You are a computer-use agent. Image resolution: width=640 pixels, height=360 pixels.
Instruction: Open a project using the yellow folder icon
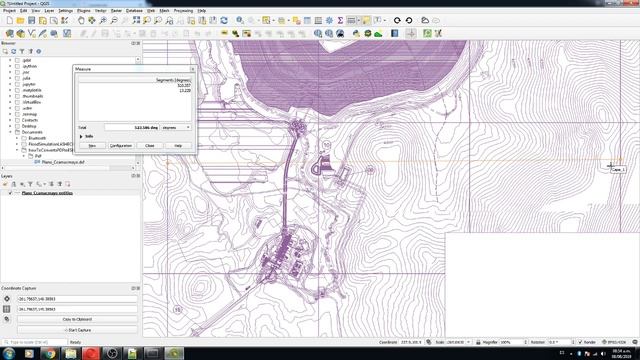pos(20,20)
